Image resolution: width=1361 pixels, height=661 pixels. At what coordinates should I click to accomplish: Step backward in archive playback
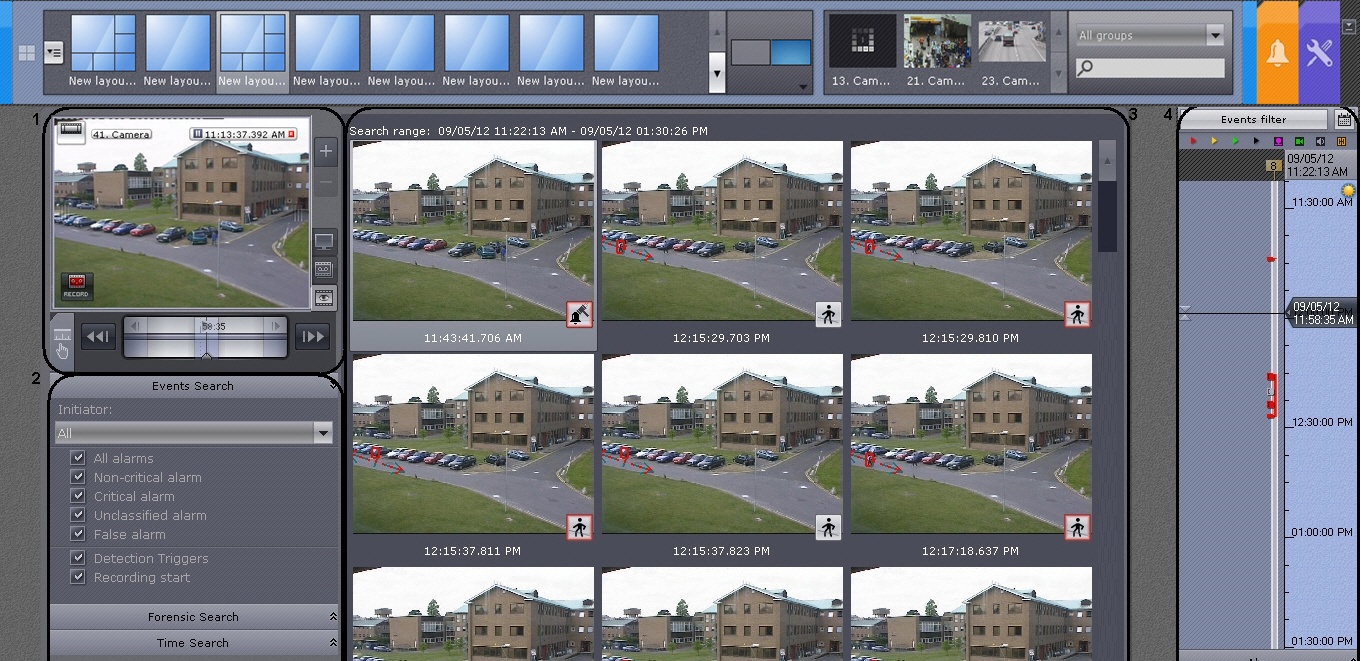[x=98, y=337]
